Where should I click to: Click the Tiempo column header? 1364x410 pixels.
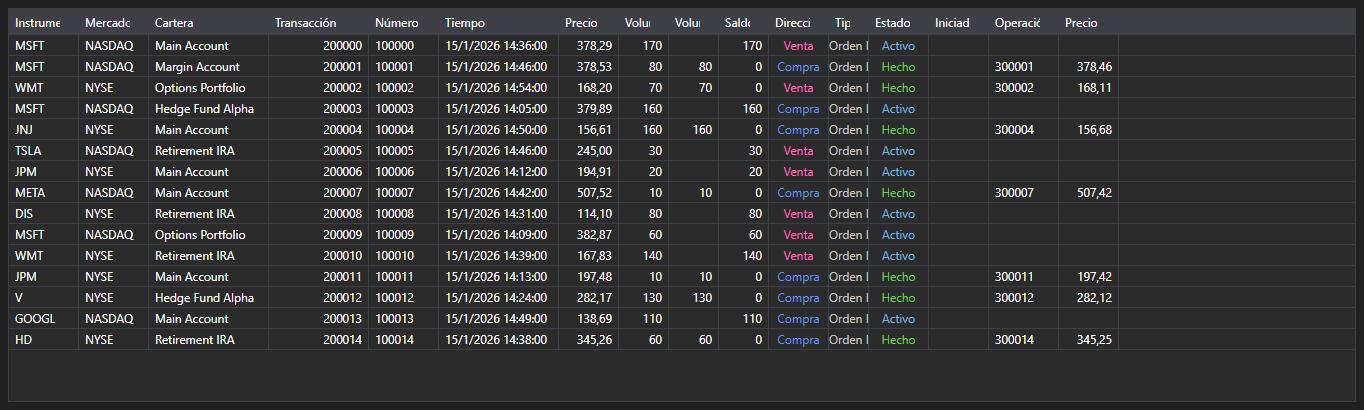pyautogui.click(x=498, y=22)
